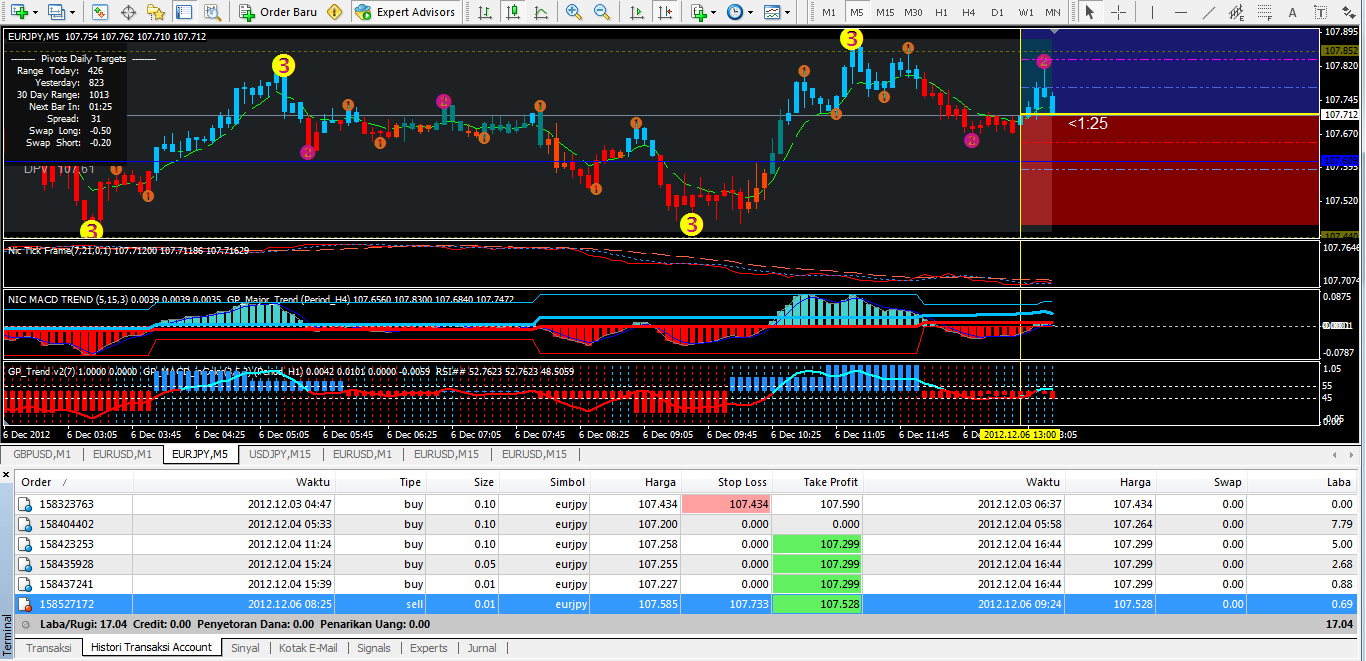Open a new chart window
This screenshot has width=1366, height=661.
tap(20, 12)
